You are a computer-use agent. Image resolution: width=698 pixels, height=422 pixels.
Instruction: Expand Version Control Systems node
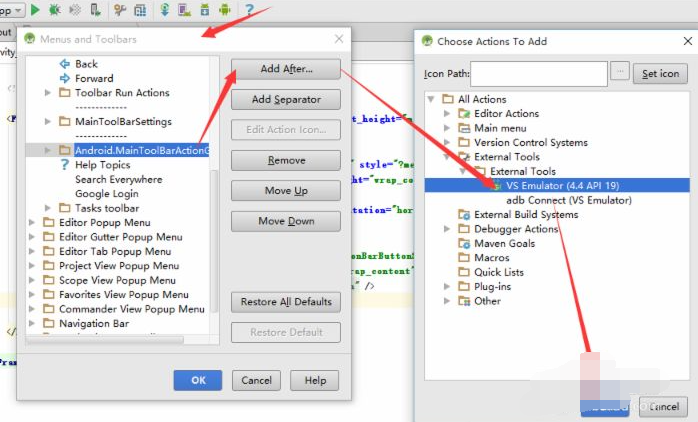tap(447, 142)
